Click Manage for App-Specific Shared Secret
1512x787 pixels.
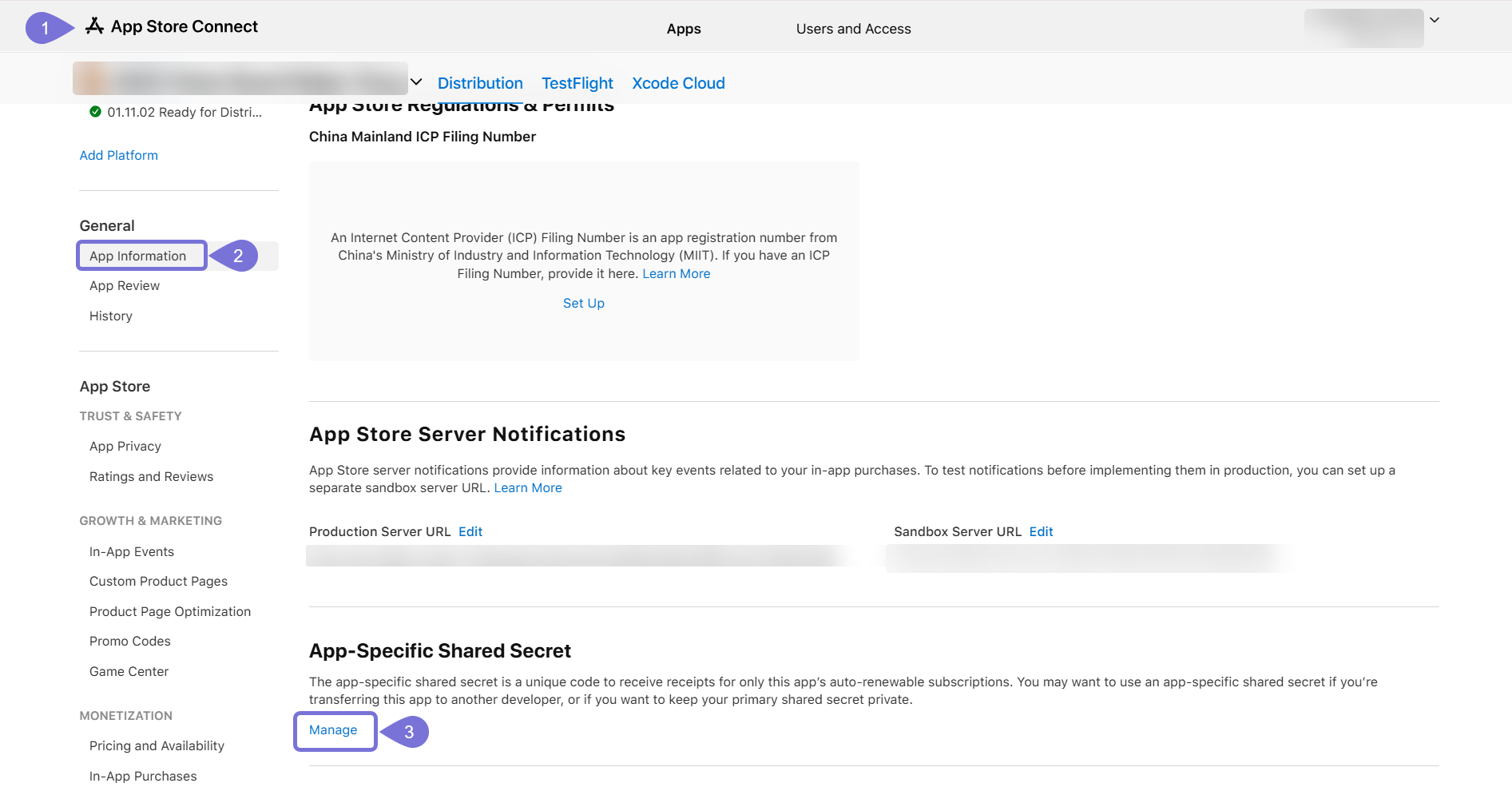click(333, 729)
